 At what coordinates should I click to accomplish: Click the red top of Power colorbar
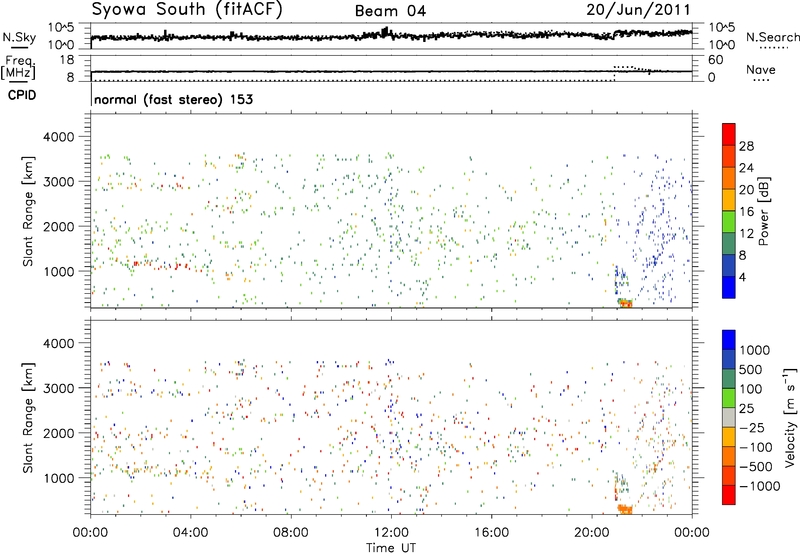point(729,134)
